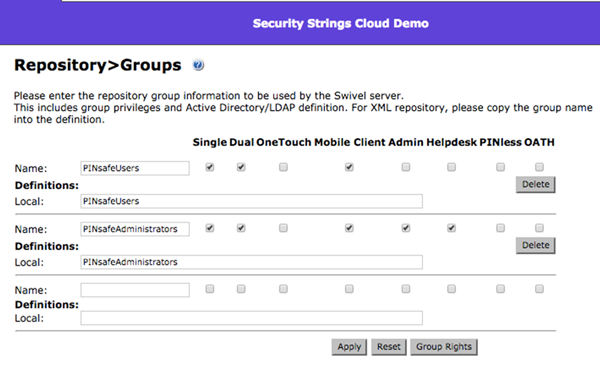
Task: Enable Admin for PINsafeUsers group
Action: click(x=406, y=167)
